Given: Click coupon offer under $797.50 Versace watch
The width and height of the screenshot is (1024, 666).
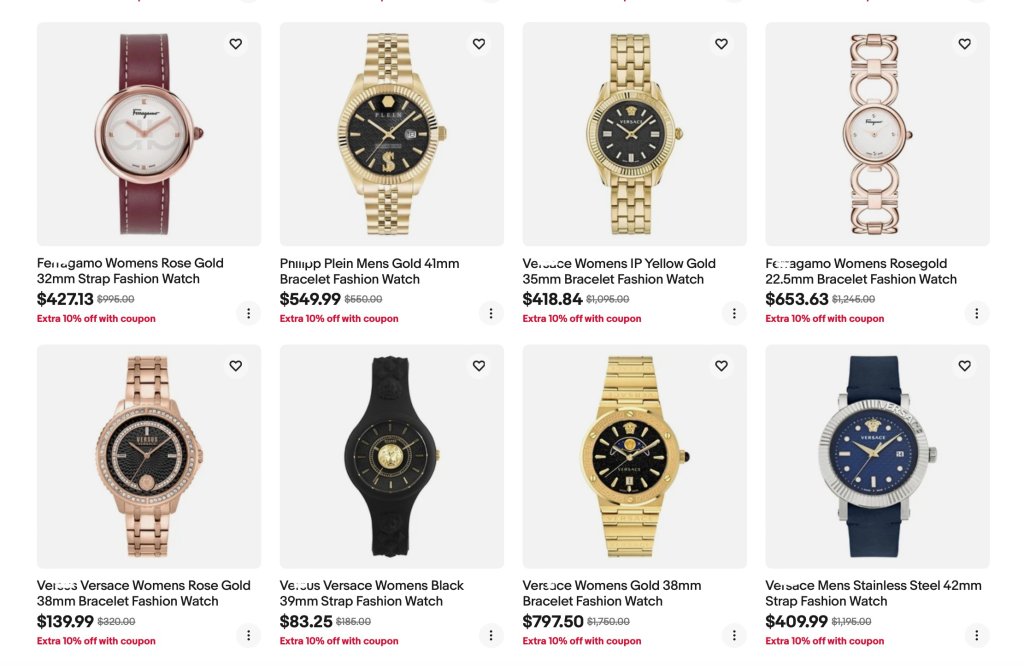Looking at the screenshot, I should coord(582,641).
